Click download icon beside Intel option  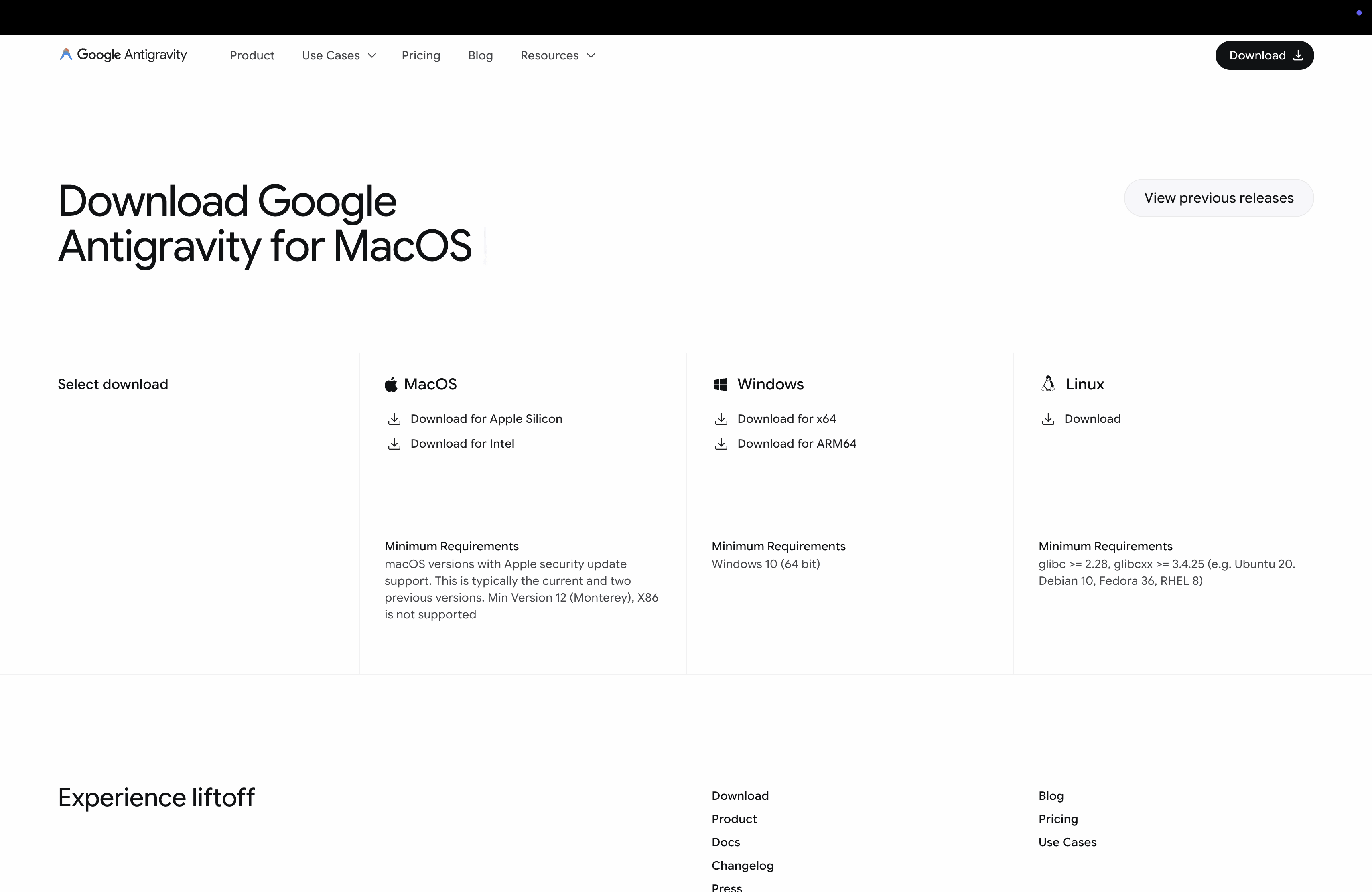[394, 444]
